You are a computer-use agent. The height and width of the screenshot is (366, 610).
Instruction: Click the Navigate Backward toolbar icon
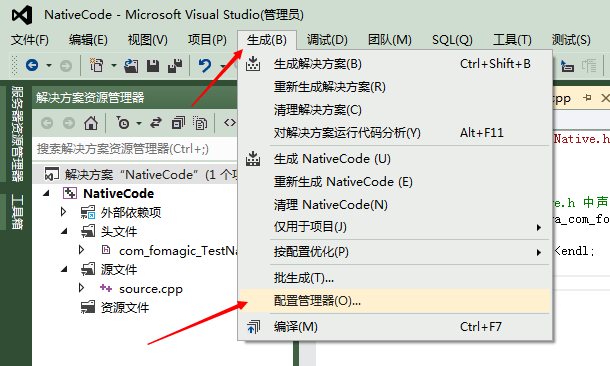click(32, 65)
